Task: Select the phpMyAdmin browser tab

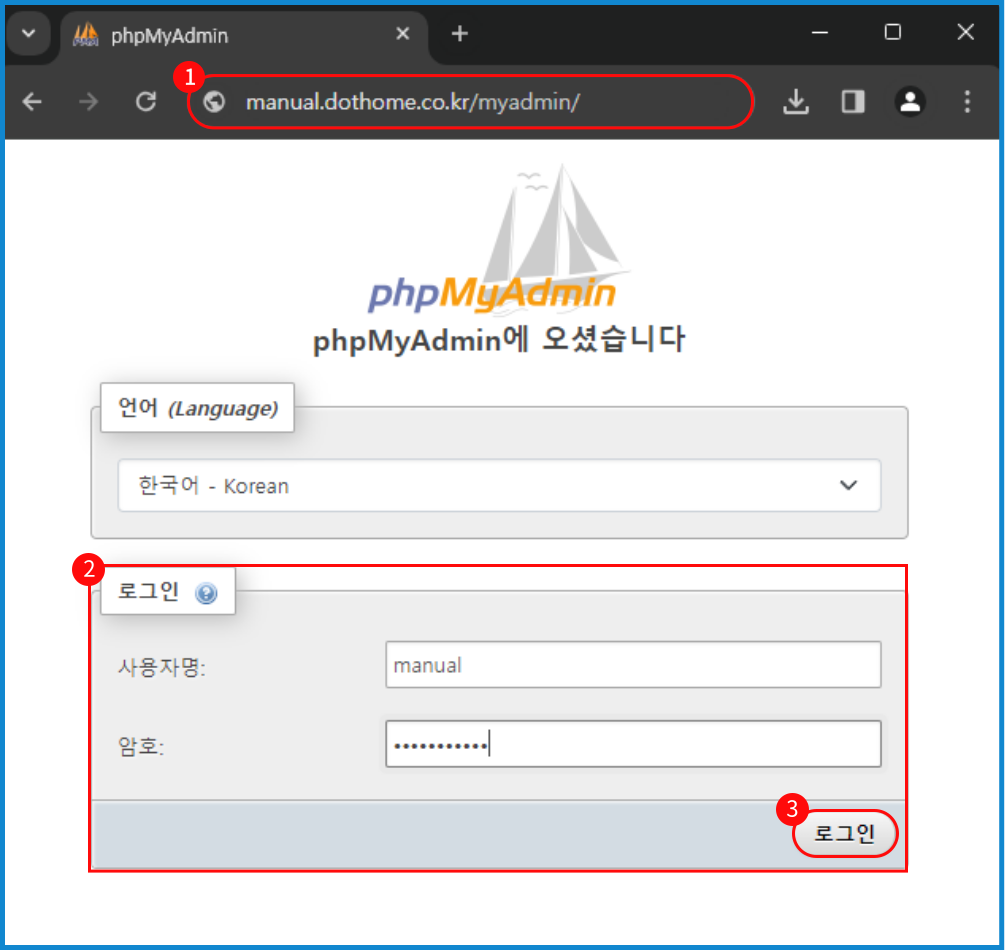Action: [x=230, y=33]
